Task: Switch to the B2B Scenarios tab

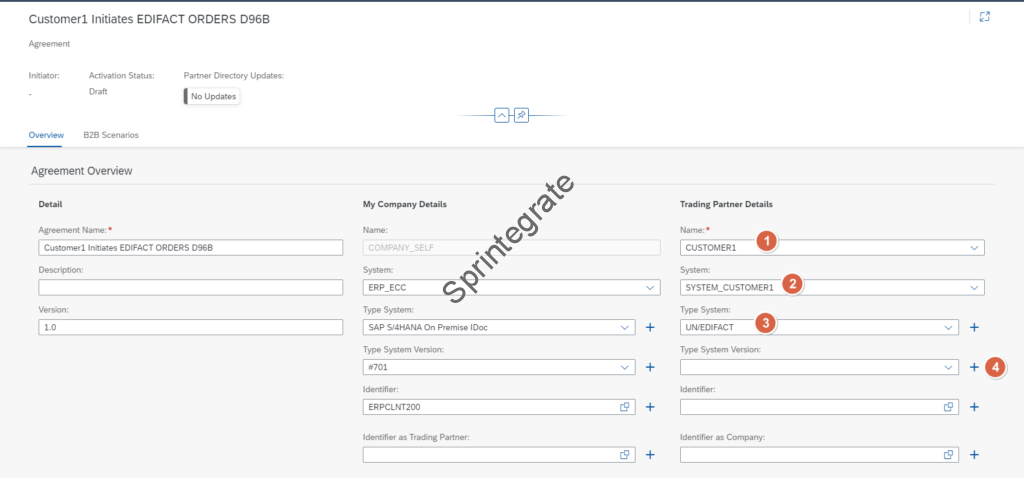Action: (111, 134)
